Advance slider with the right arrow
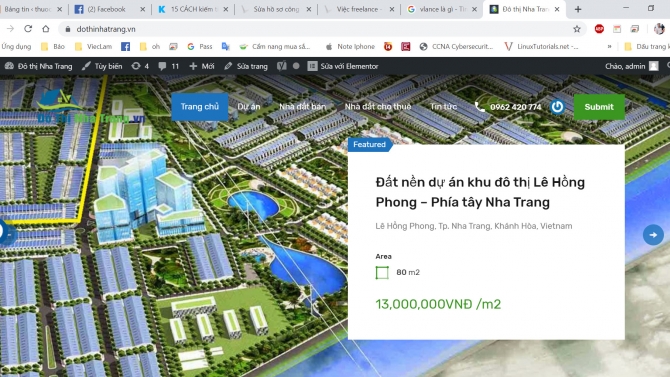Image resolution: width=670 pixels, height=377 pixels. coord(653,235)
